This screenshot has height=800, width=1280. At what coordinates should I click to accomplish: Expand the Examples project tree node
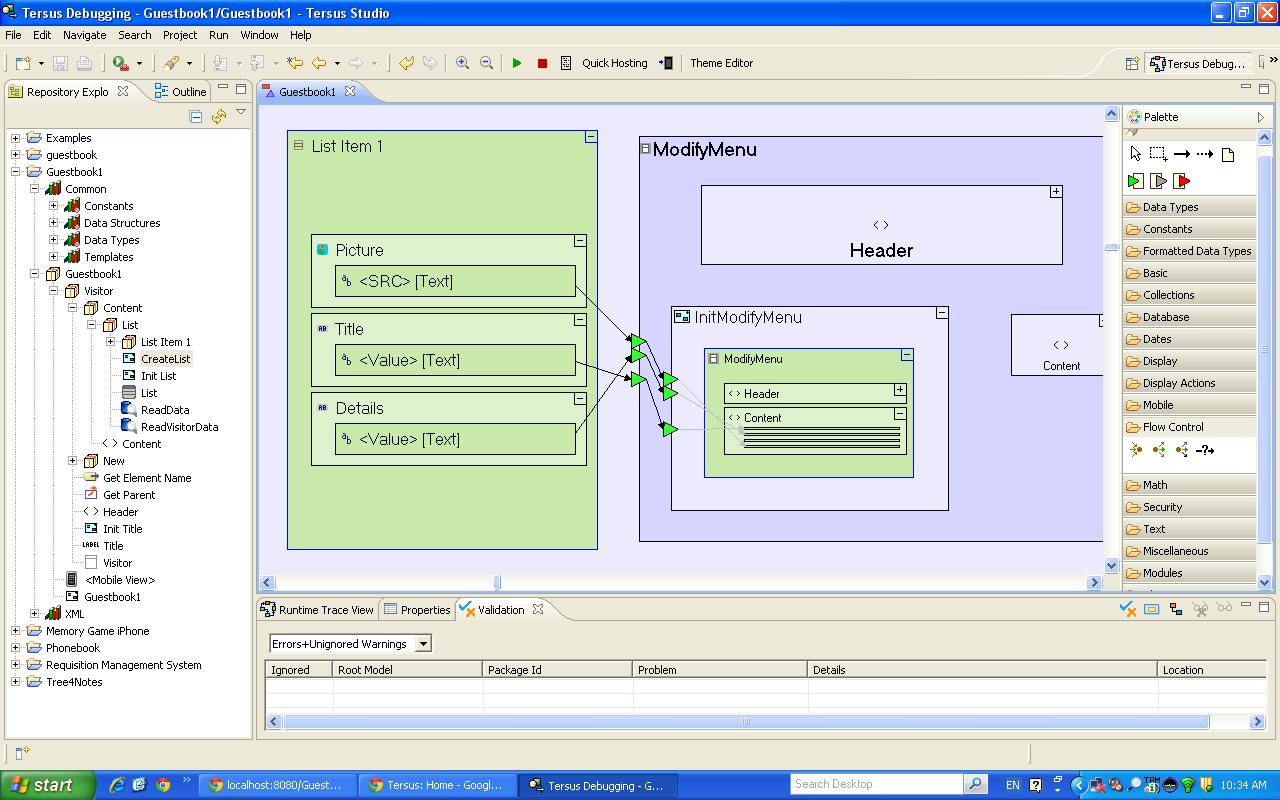(x=16, y=138)
